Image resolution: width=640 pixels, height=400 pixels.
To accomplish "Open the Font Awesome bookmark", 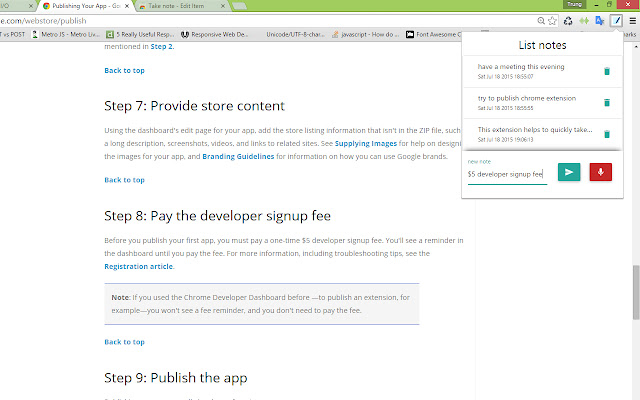I will pyautogui.click(x=433, y=35).
